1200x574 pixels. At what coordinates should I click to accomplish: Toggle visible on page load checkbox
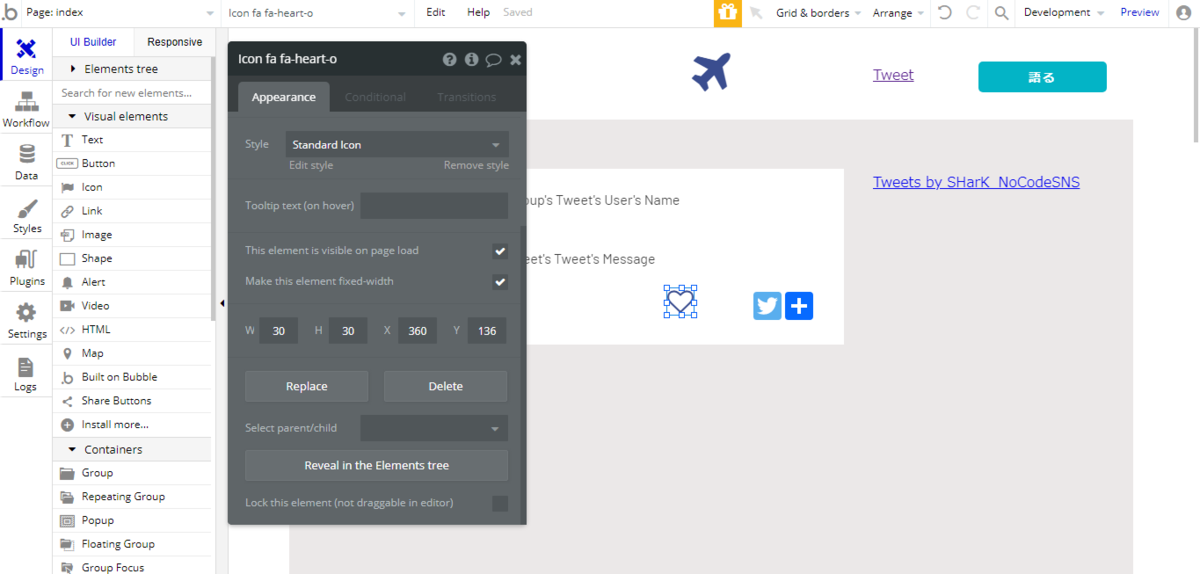(500, 251)
